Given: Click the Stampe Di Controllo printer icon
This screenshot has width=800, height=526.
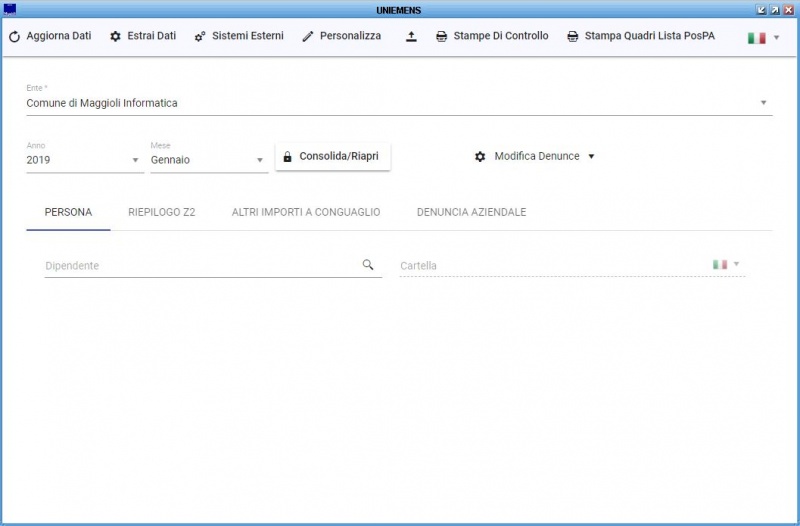Looking at the screenshot, I should tap(441, 37).
